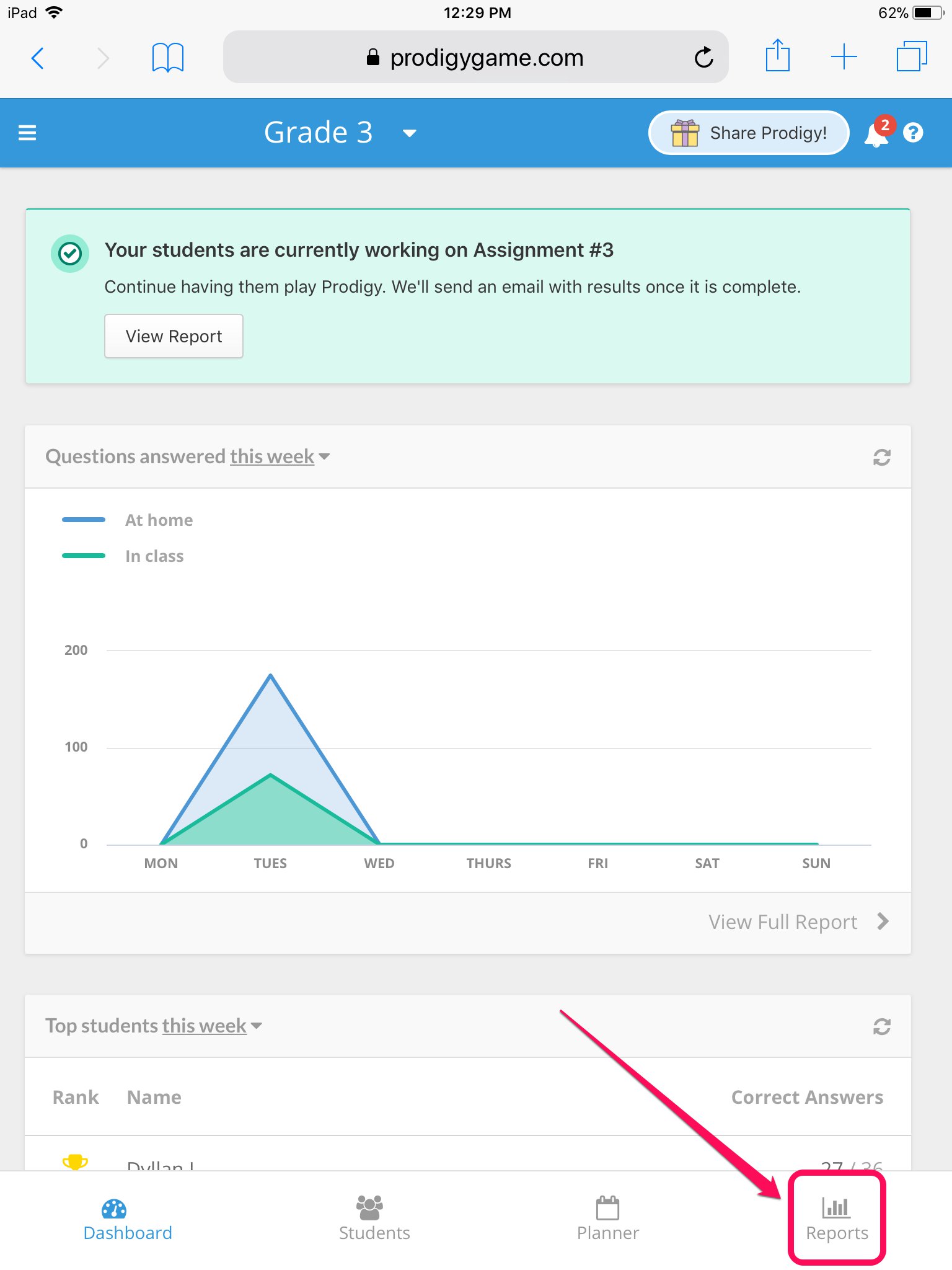Refresh the Questions answered chart
The width and height of the screenshot is (952, 1270).
[881, 458]
